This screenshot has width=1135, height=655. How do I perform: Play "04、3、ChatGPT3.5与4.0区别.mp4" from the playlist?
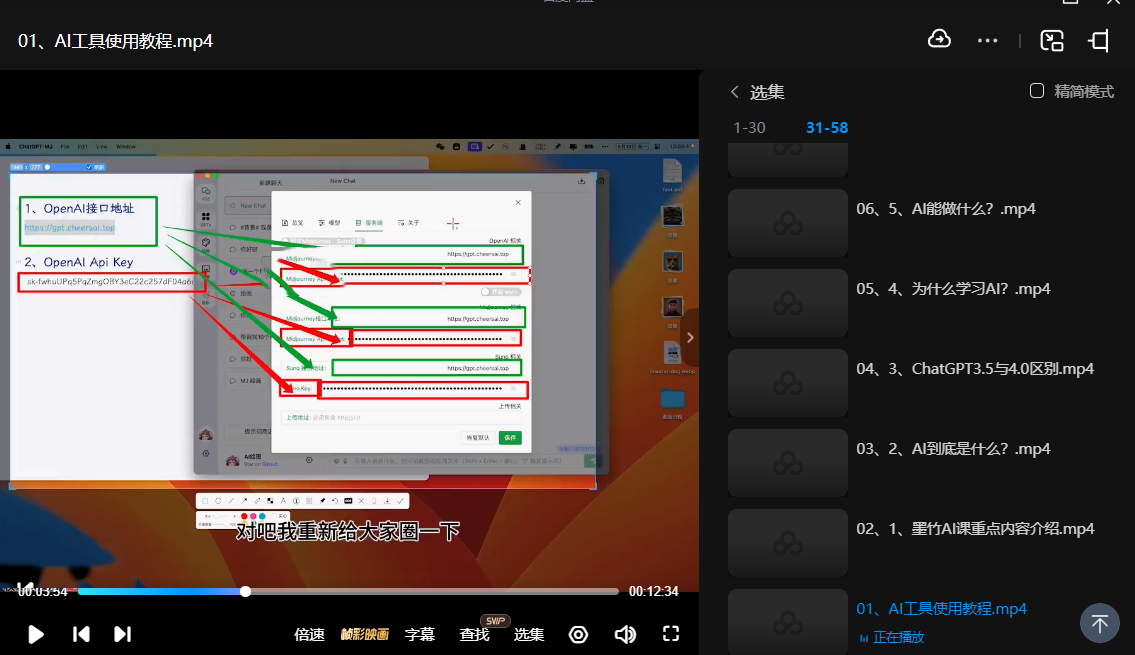click(975, 369)
